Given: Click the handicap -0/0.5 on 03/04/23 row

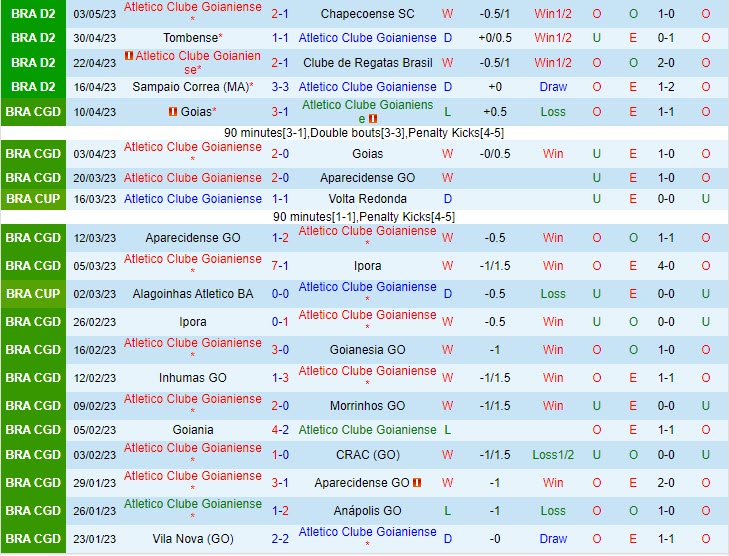Looking at the screenshot, I should 495,154.
